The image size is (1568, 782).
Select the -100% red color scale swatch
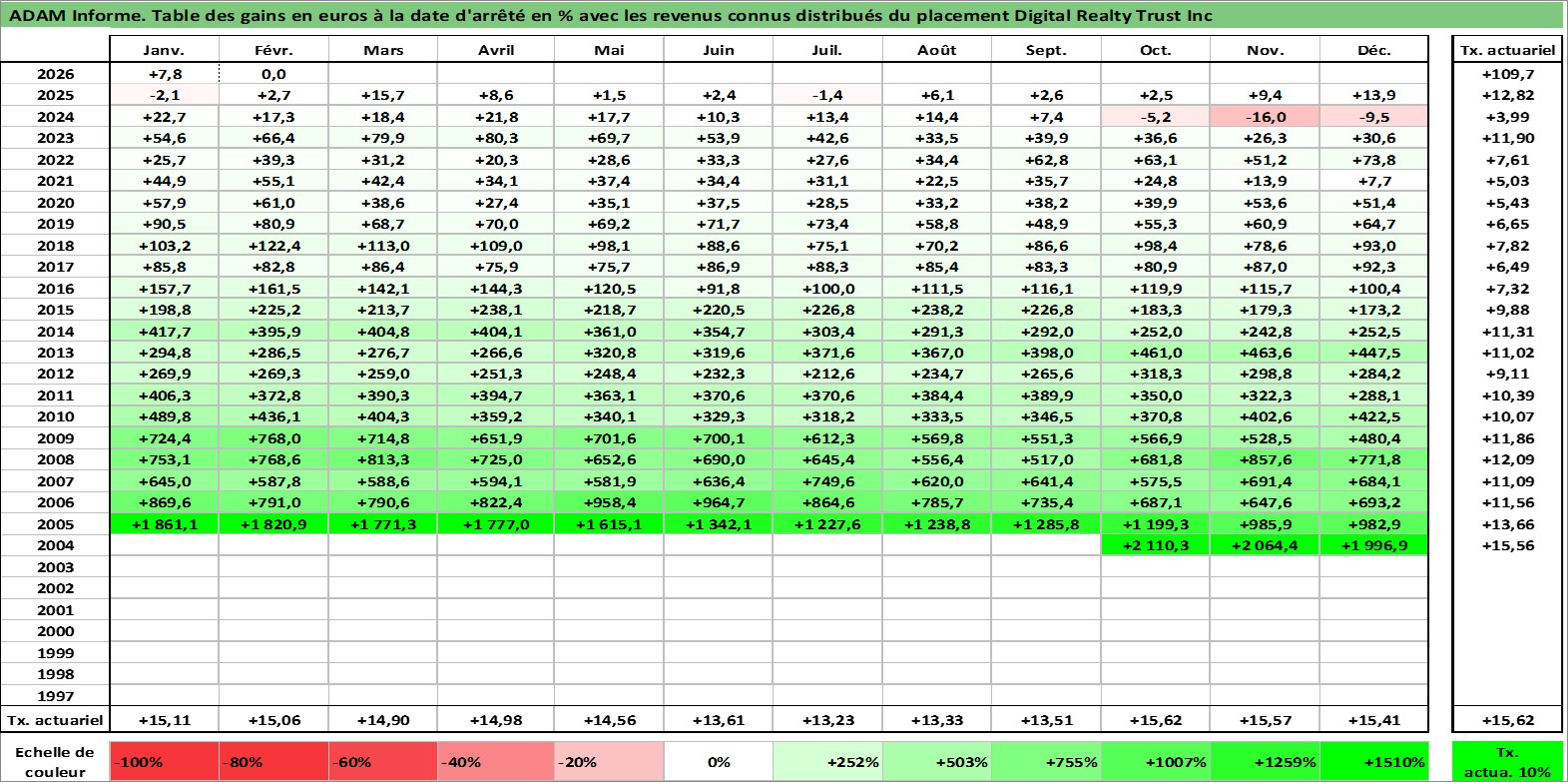pos(164,762)
